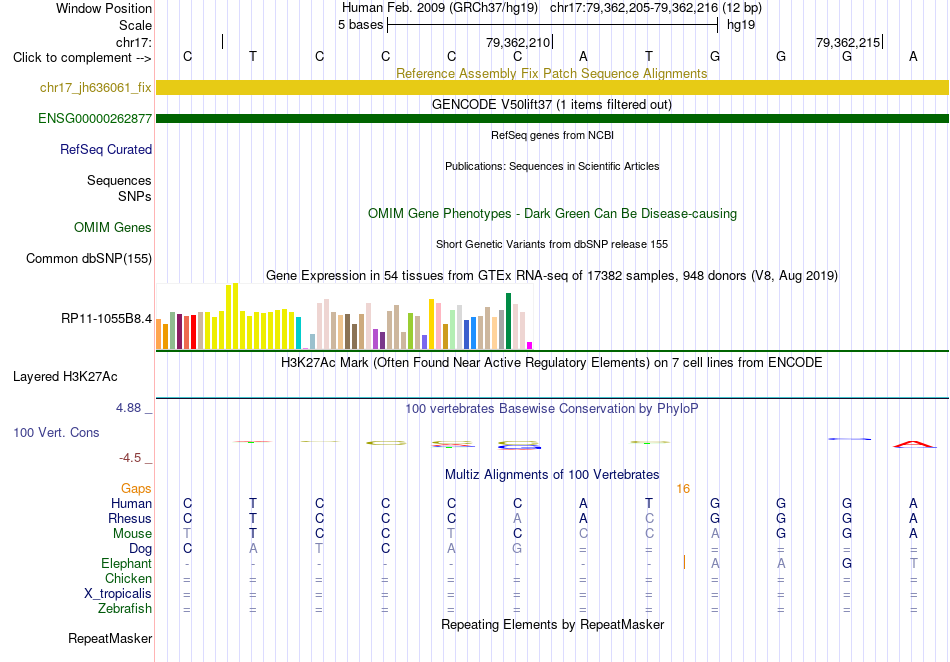Open RefSeq genes from NCBI title
This screenshot has width=950, height=662.
point(552,135)
